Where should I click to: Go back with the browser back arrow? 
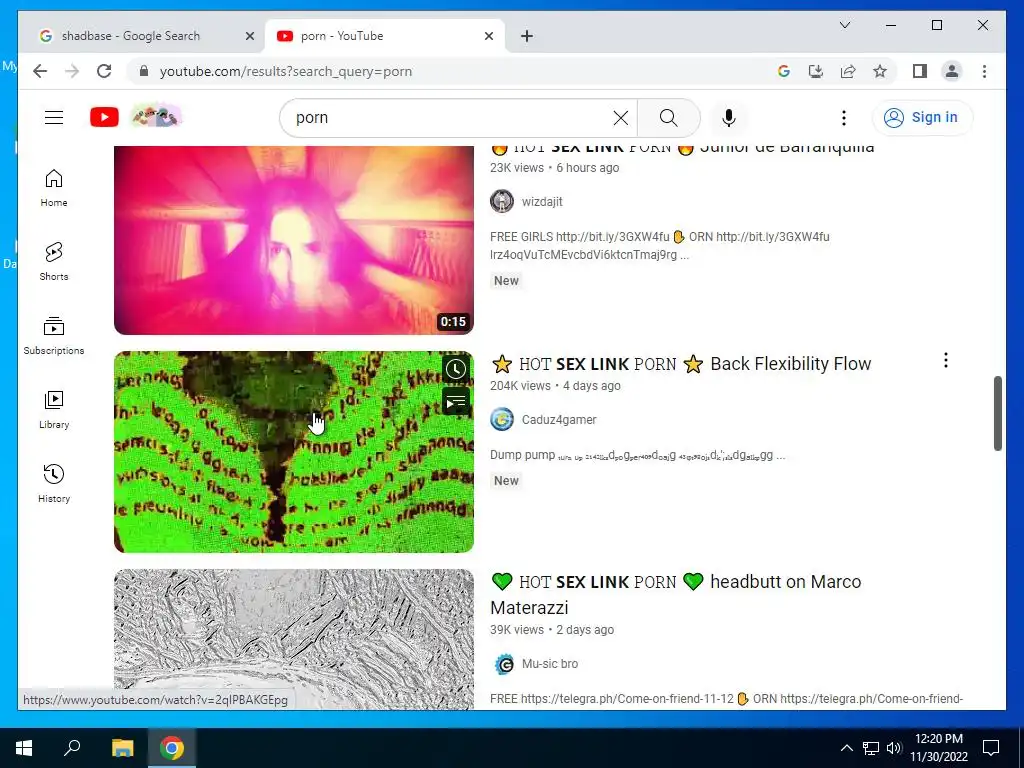(x=40, y=71)
